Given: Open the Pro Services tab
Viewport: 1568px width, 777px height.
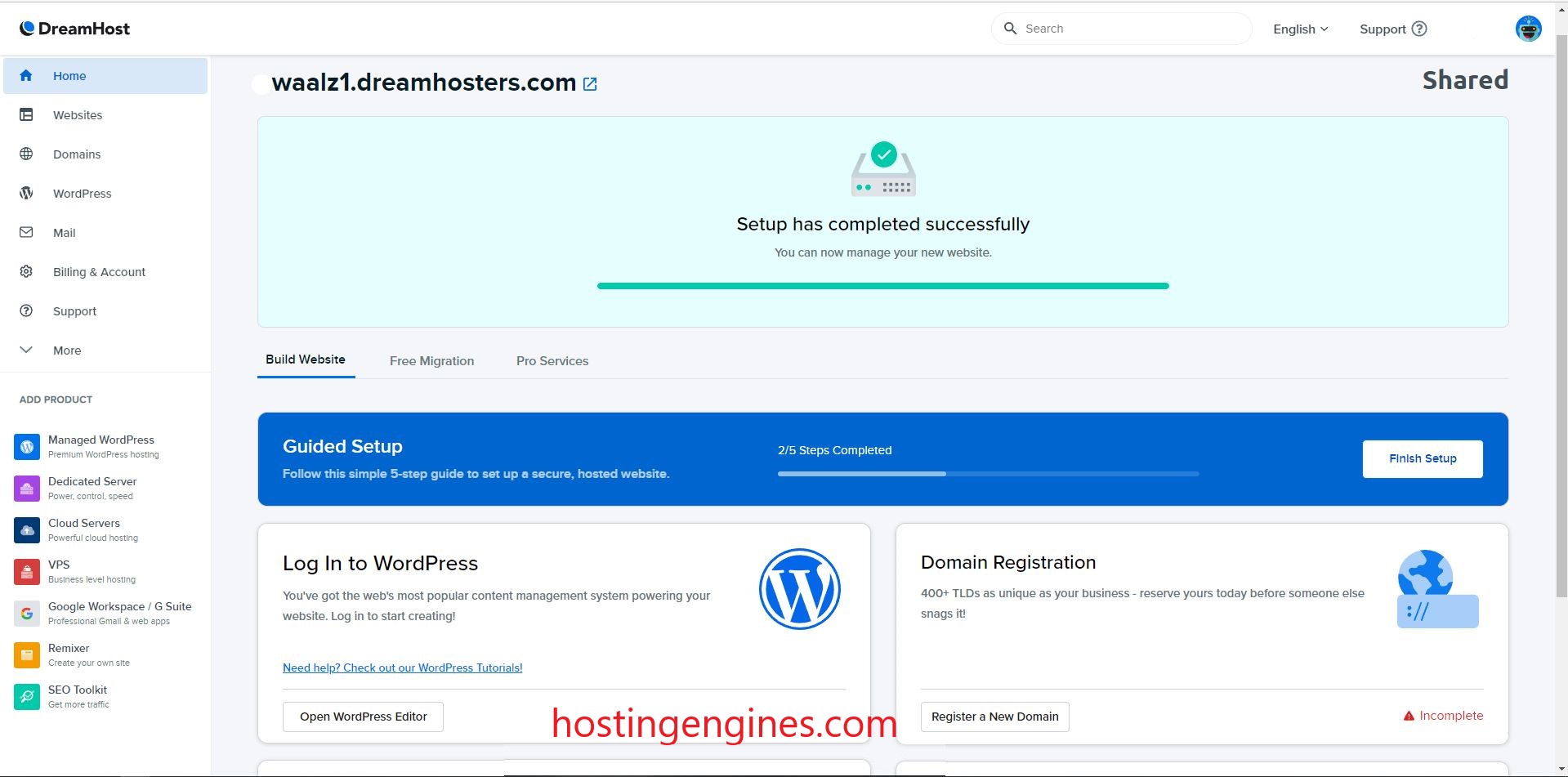Looking at the screenshot, I should (x=552, y=360).
